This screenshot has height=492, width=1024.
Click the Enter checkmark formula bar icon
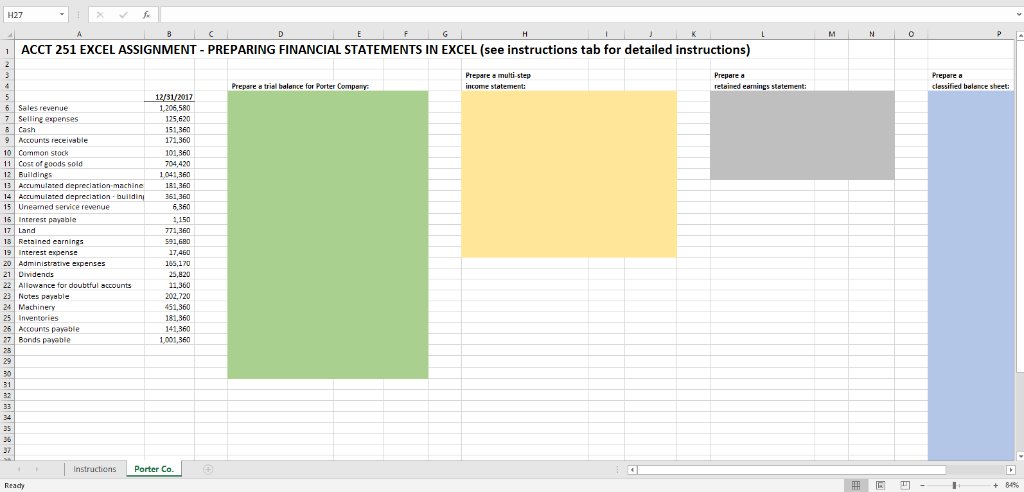pos(123,14)
